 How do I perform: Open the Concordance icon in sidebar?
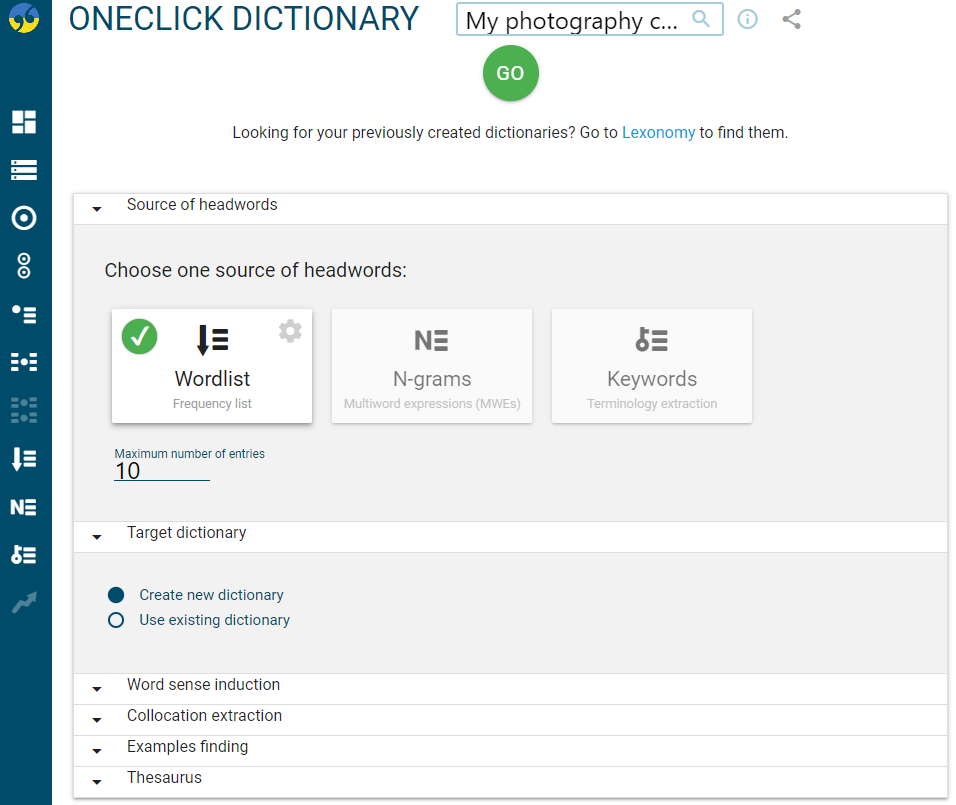(24, 170)
